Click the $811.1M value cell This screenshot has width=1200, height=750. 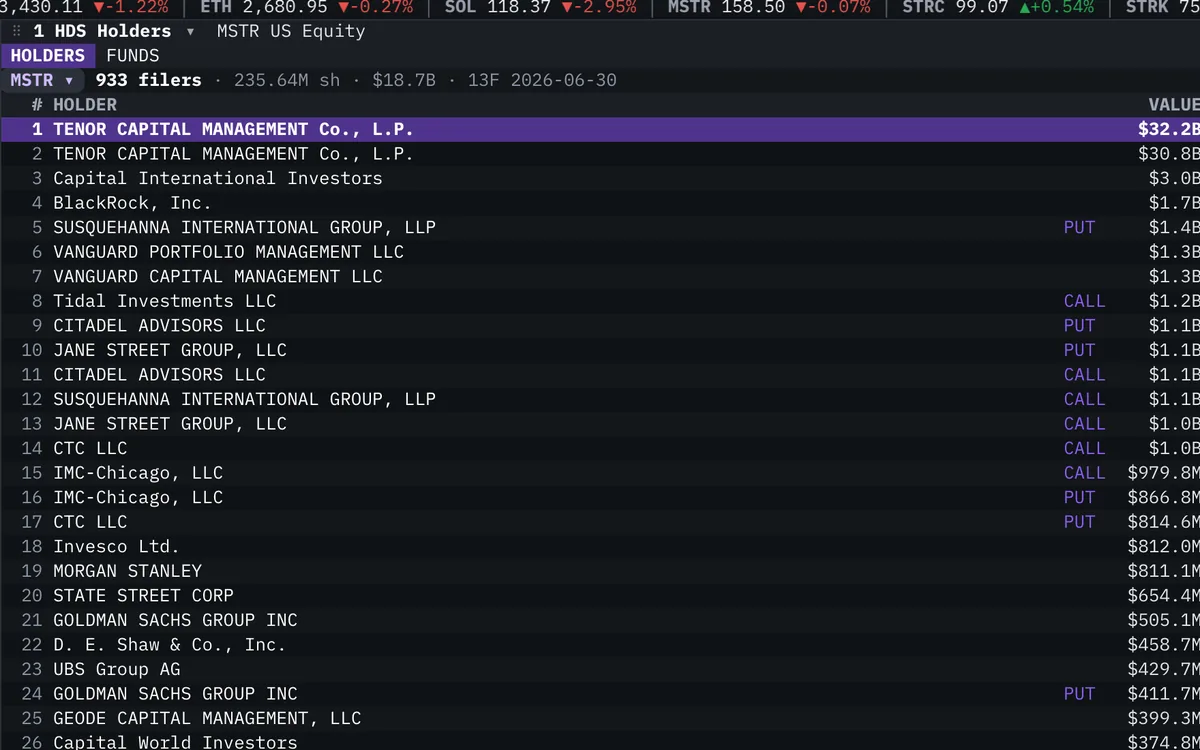coord(1163,570)
